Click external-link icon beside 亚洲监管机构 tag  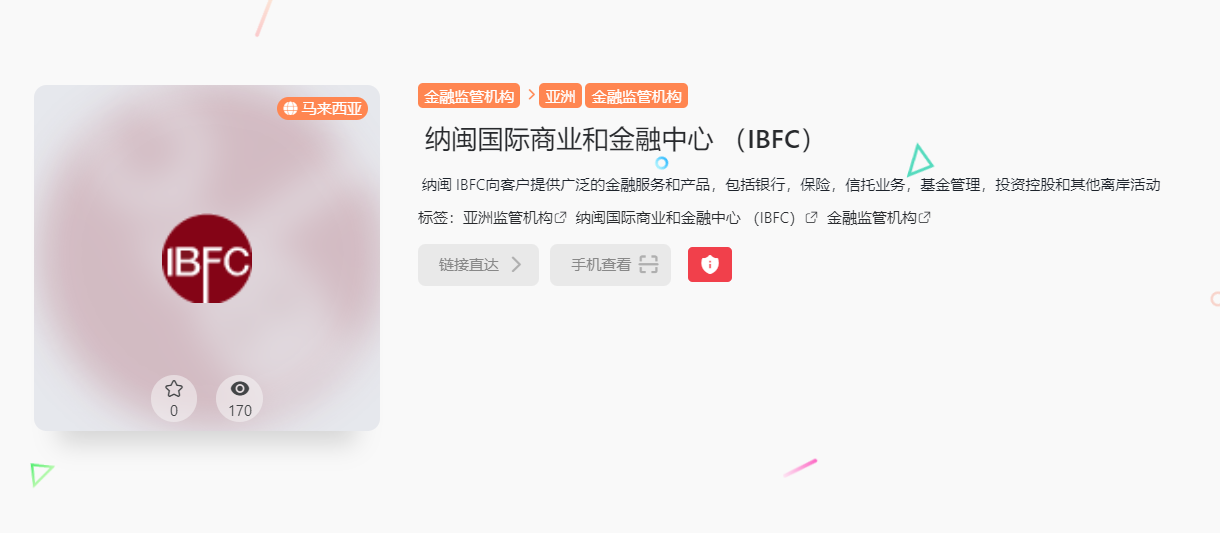pyautogui.click(x=561, y=217)
